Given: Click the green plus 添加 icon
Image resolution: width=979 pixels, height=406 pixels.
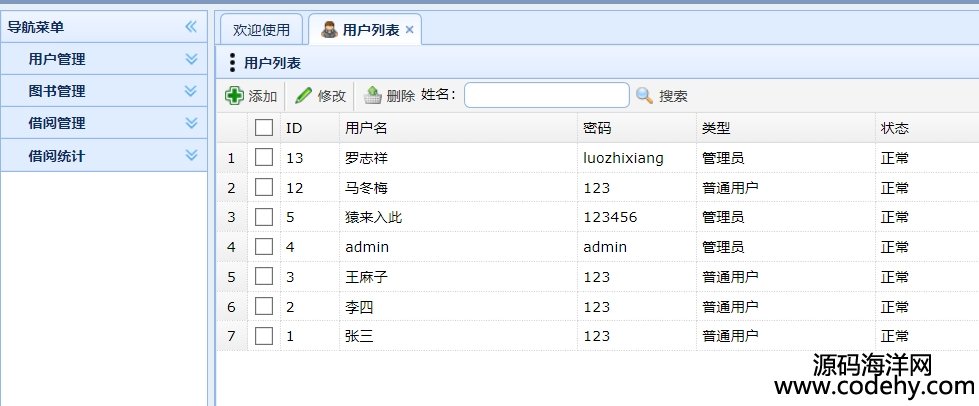Looking at the screenshot, I should (x=234, y=96).
